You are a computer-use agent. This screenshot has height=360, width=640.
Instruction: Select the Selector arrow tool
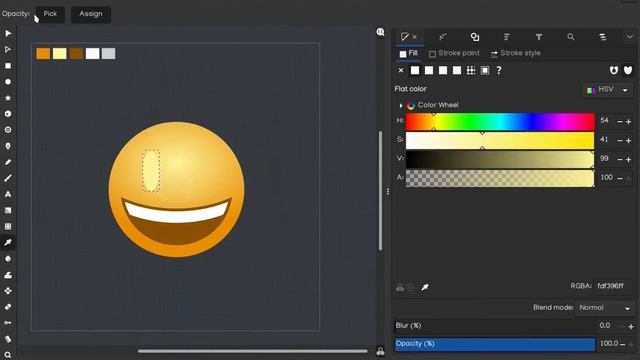(x=8, y=33)
